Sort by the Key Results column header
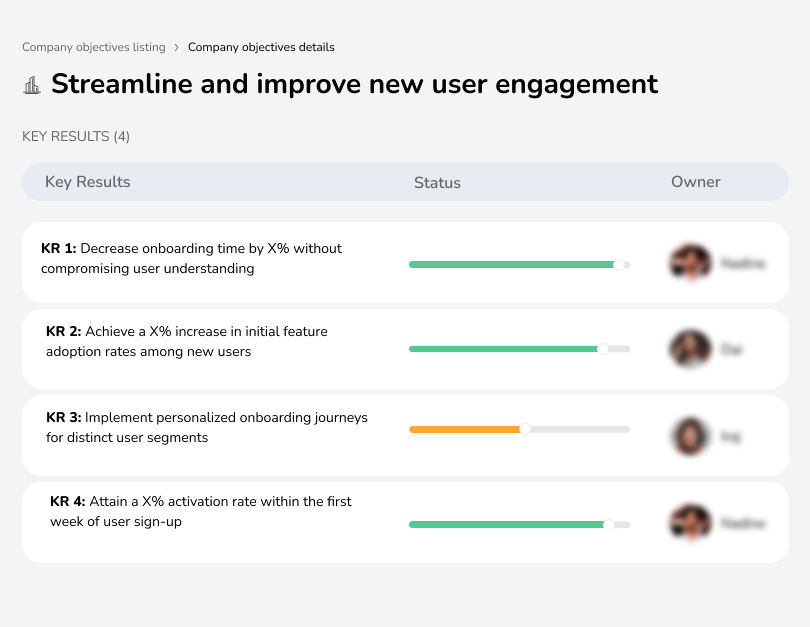Viewport: 810px width, 627px height. coord(87,182)
